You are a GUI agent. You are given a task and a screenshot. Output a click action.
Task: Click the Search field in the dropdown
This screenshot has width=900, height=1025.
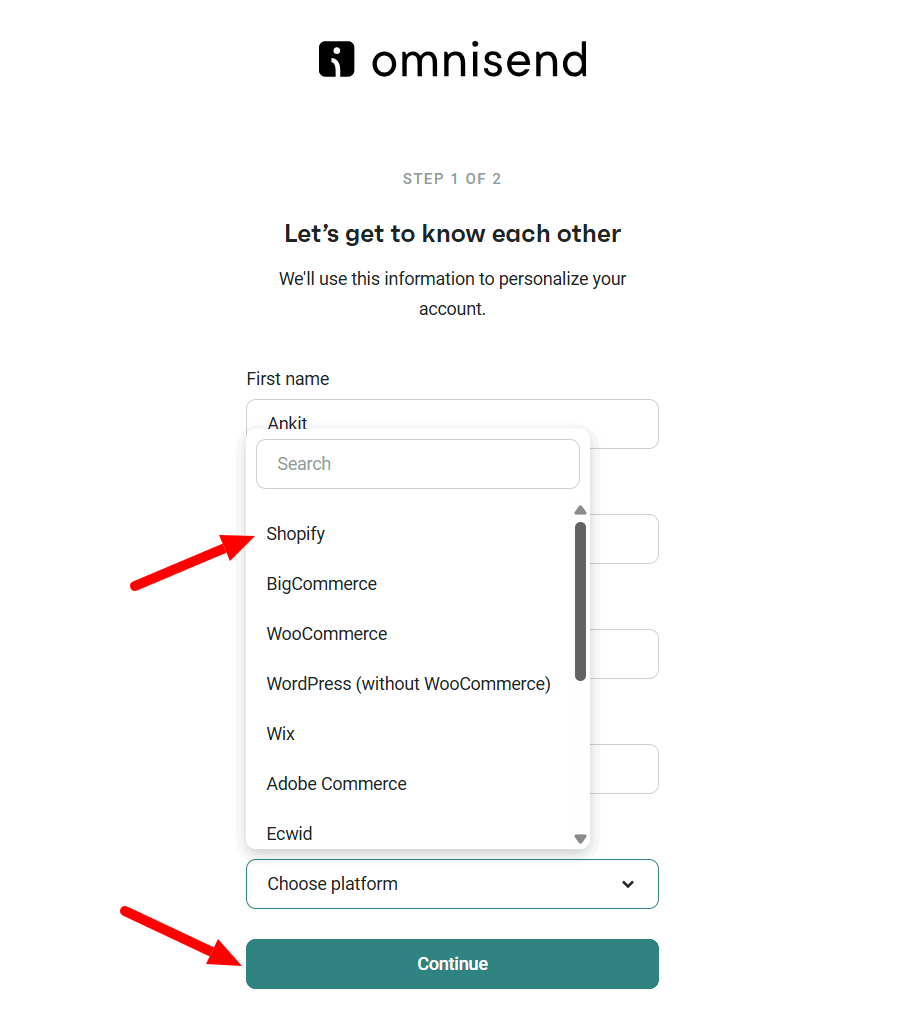pos(417,463)
